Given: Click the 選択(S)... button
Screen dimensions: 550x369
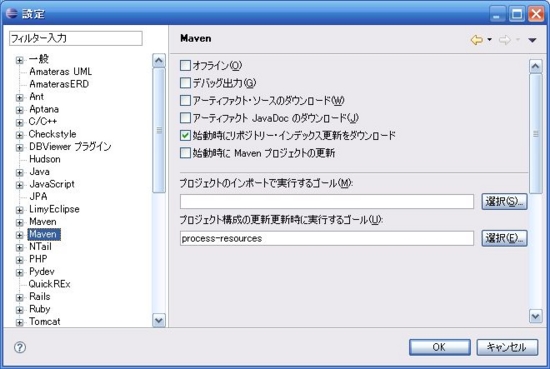Looking at the screenshot, I should (504, 202).
